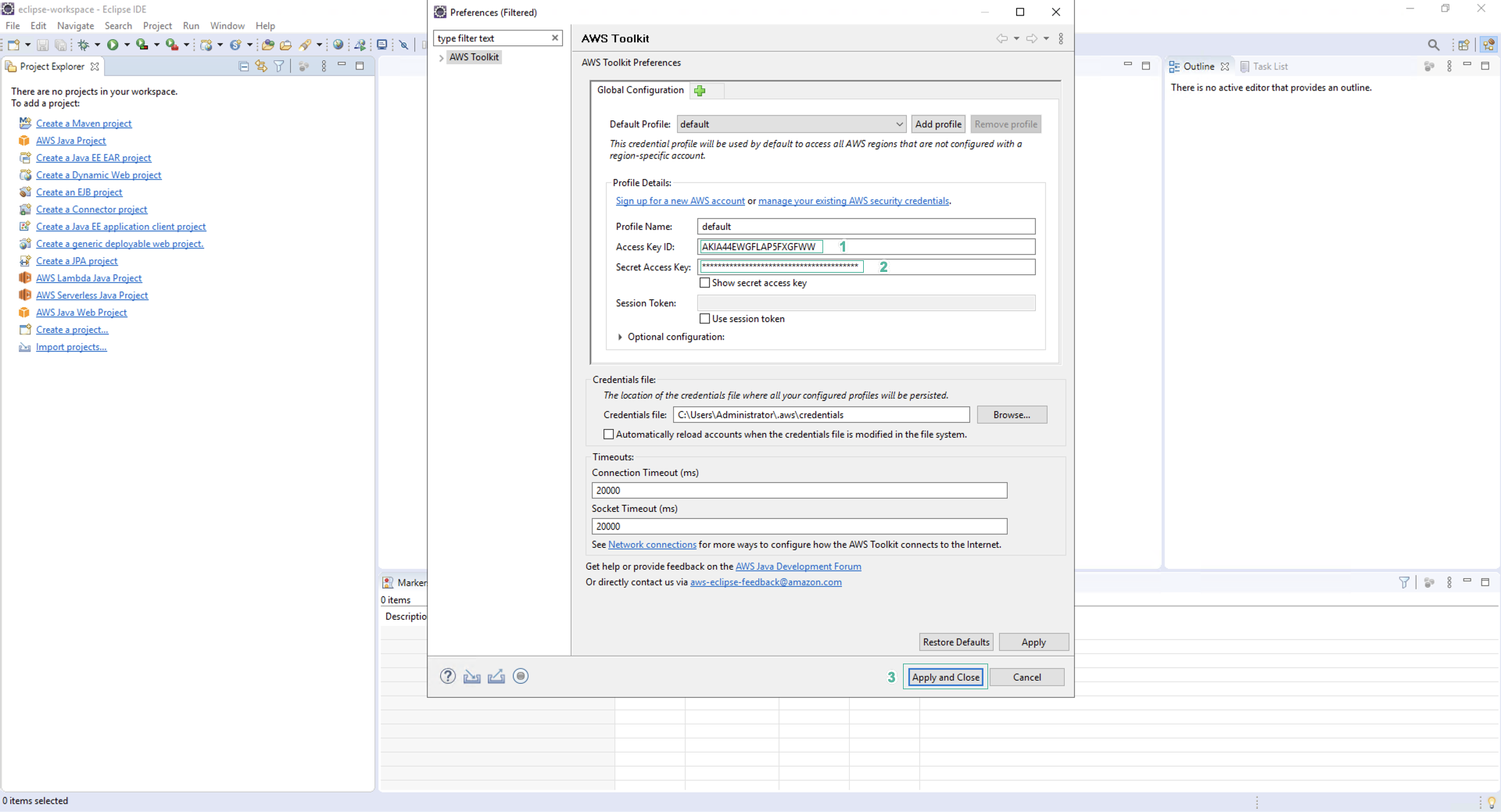This screenshot has width=1501, height=812.
Task: Click the green Run button icon
Action: click(113, 45)
